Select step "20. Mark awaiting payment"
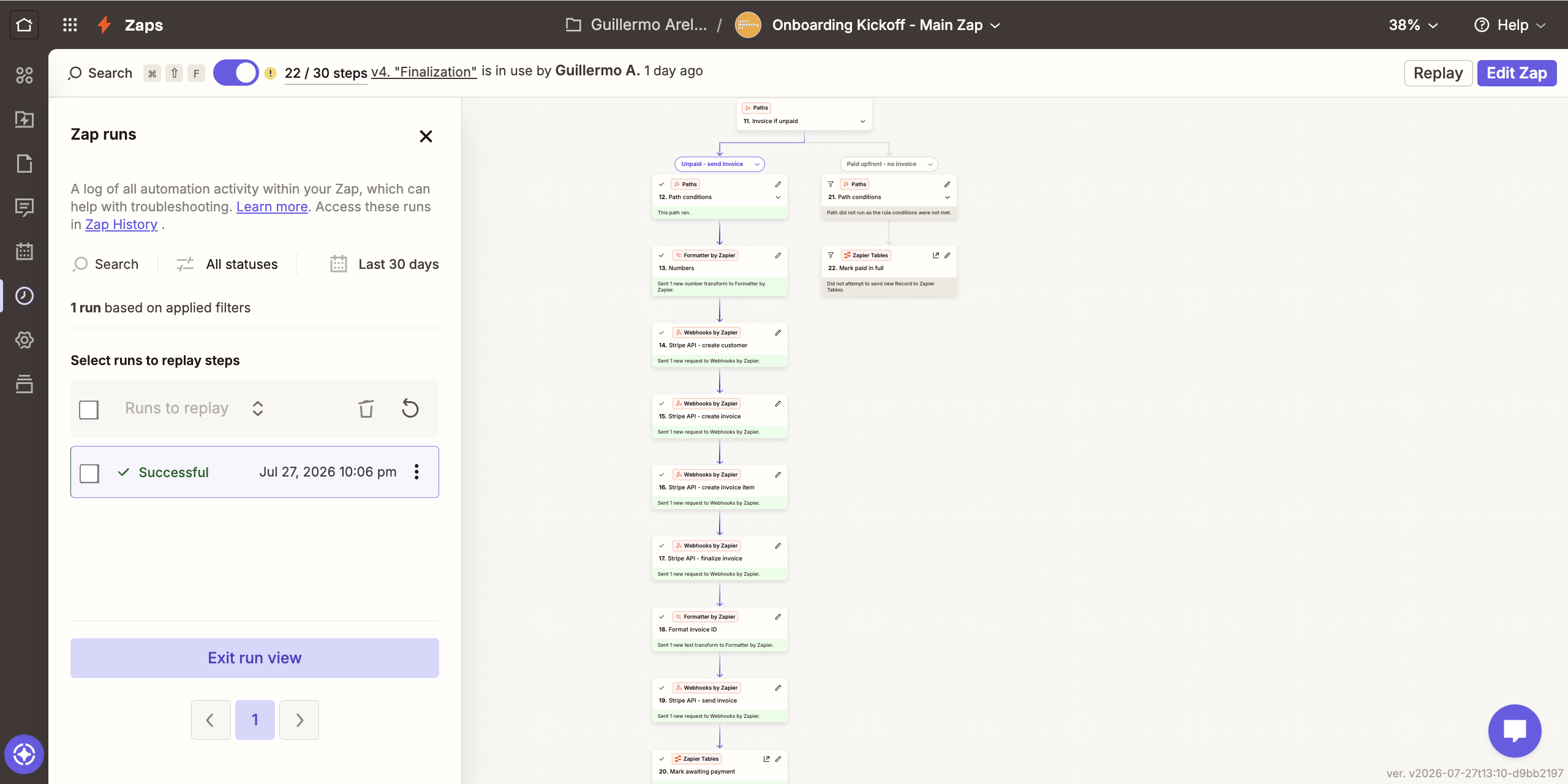 click(x=720, y=766)
